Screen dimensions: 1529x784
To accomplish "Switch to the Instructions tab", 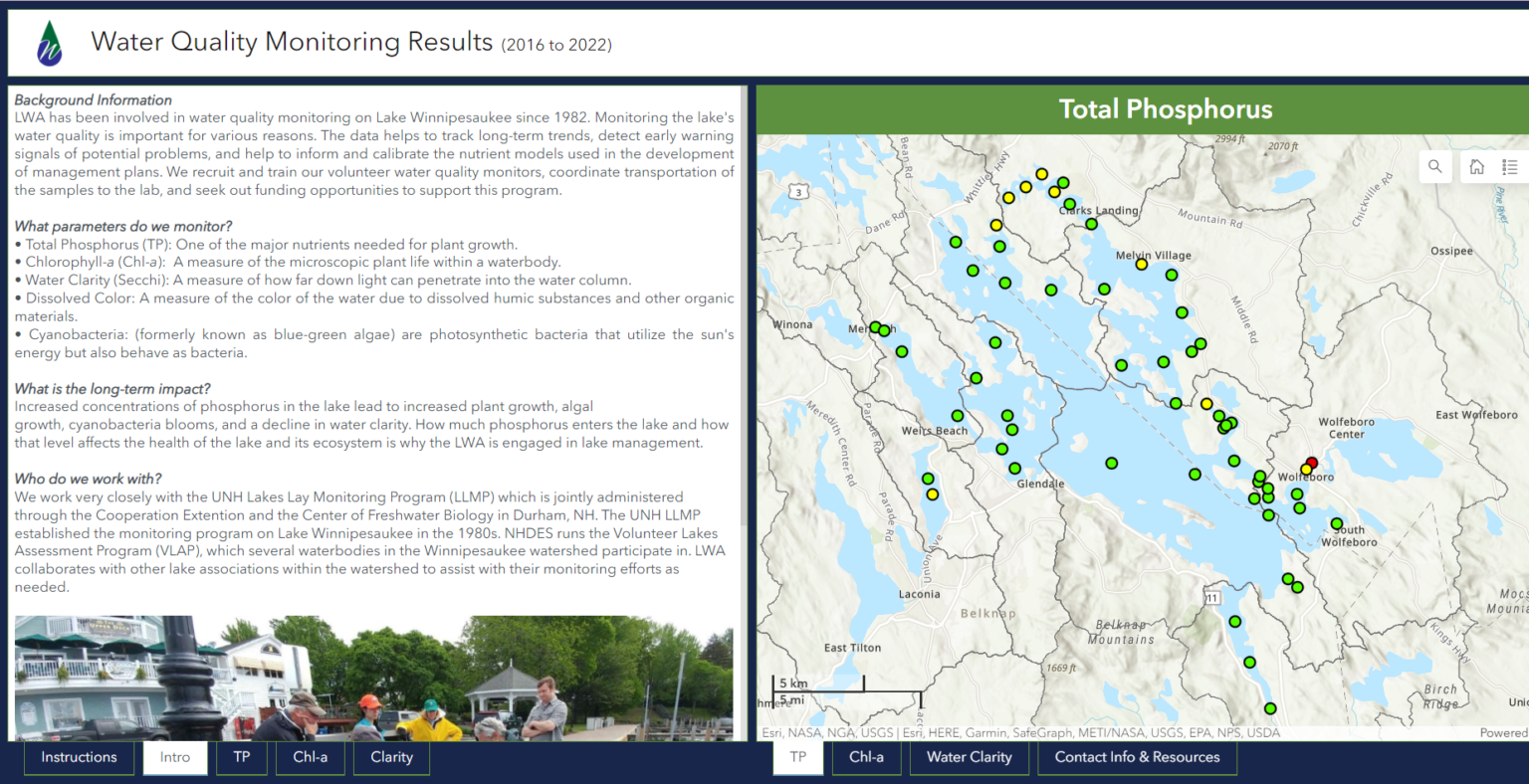I will (79, 757).
